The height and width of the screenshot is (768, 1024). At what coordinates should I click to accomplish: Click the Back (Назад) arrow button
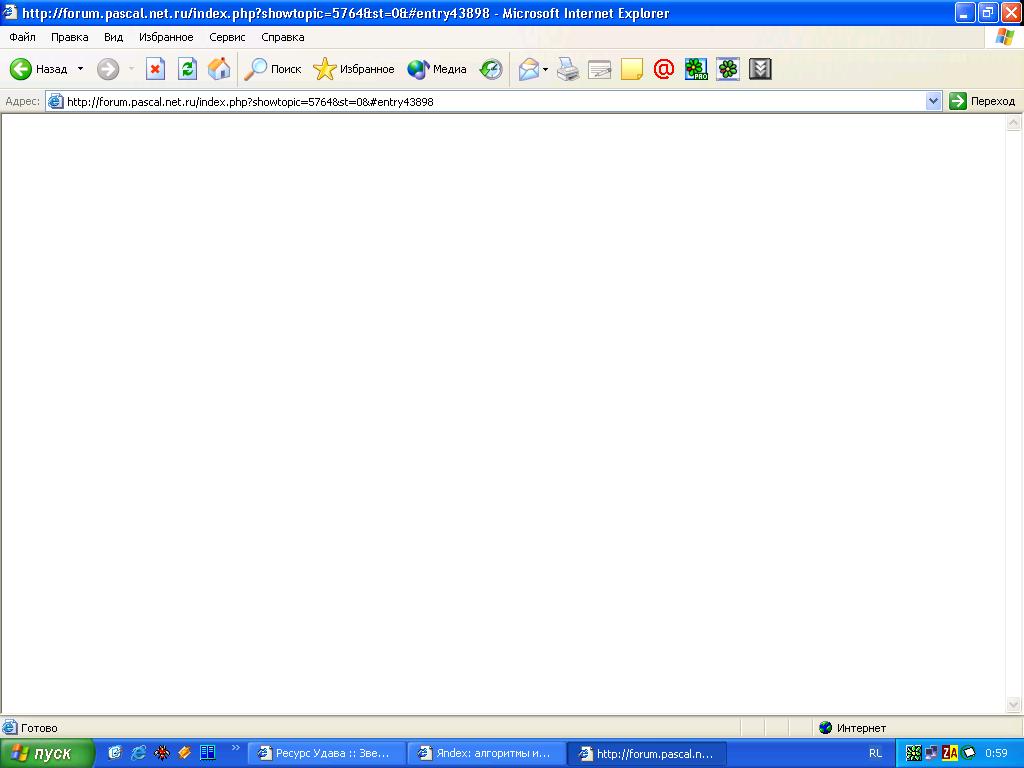pyautogui.click(x=37, y=69)
